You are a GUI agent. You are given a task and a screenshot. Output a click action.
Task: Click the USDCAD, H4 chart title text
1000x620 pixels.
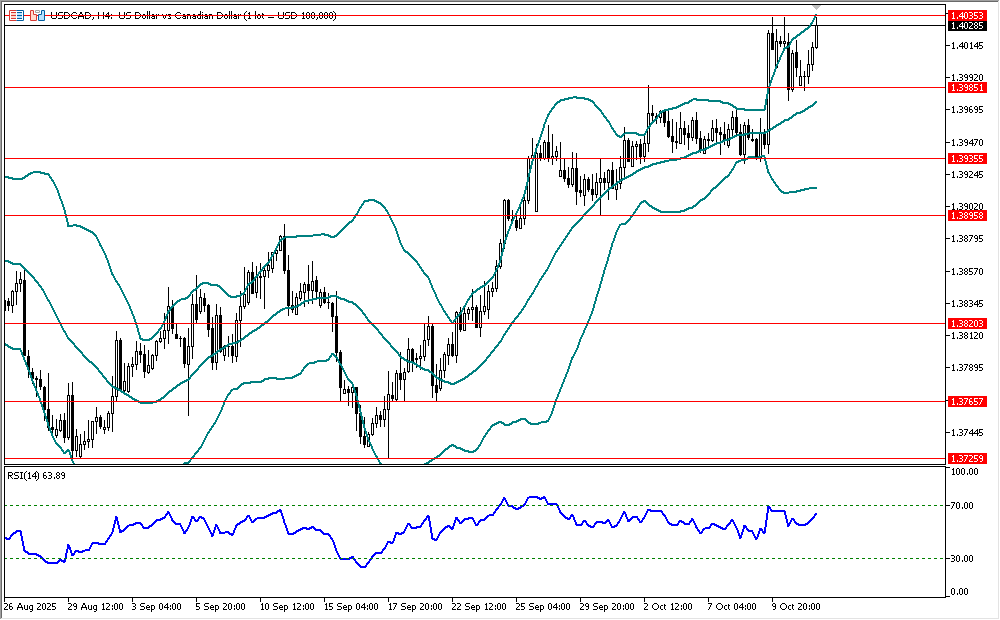point(80,16)
